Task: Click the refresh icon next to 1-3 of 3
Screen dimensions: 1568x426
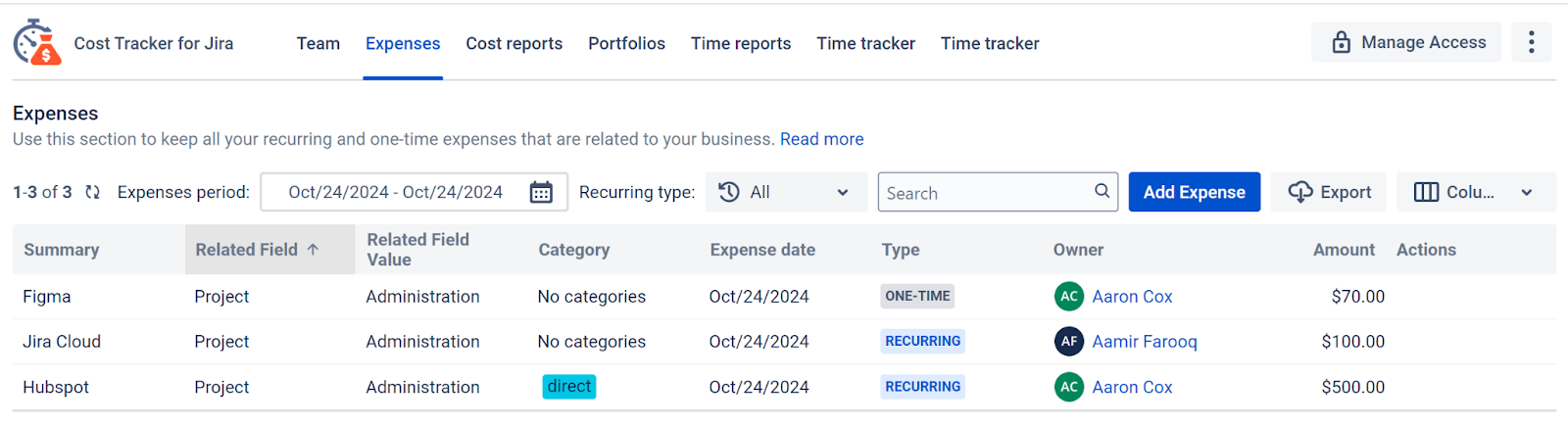Action: pyautogui.click(x=93, y=192)
